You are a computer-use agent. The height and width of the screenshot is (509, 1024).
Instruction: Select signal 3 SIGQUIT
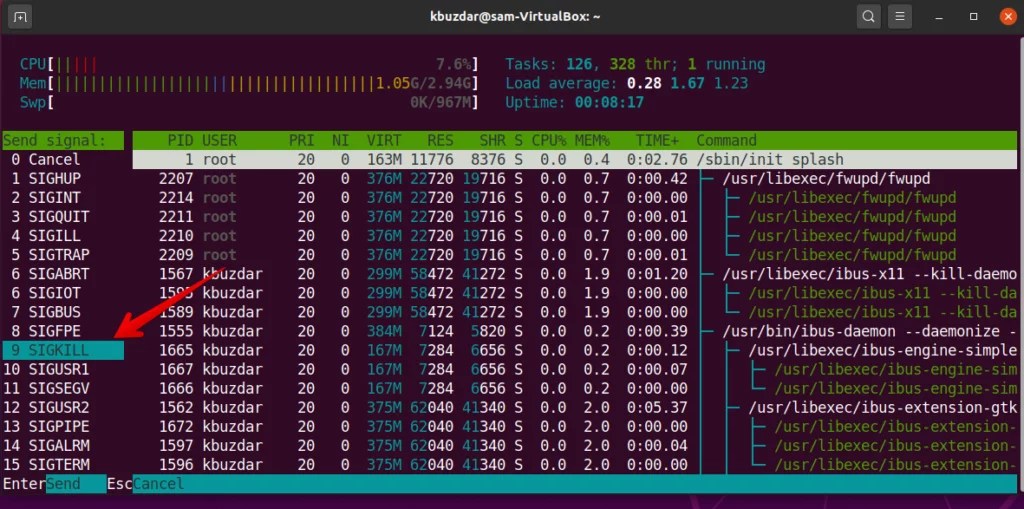(x=63, y=216)
